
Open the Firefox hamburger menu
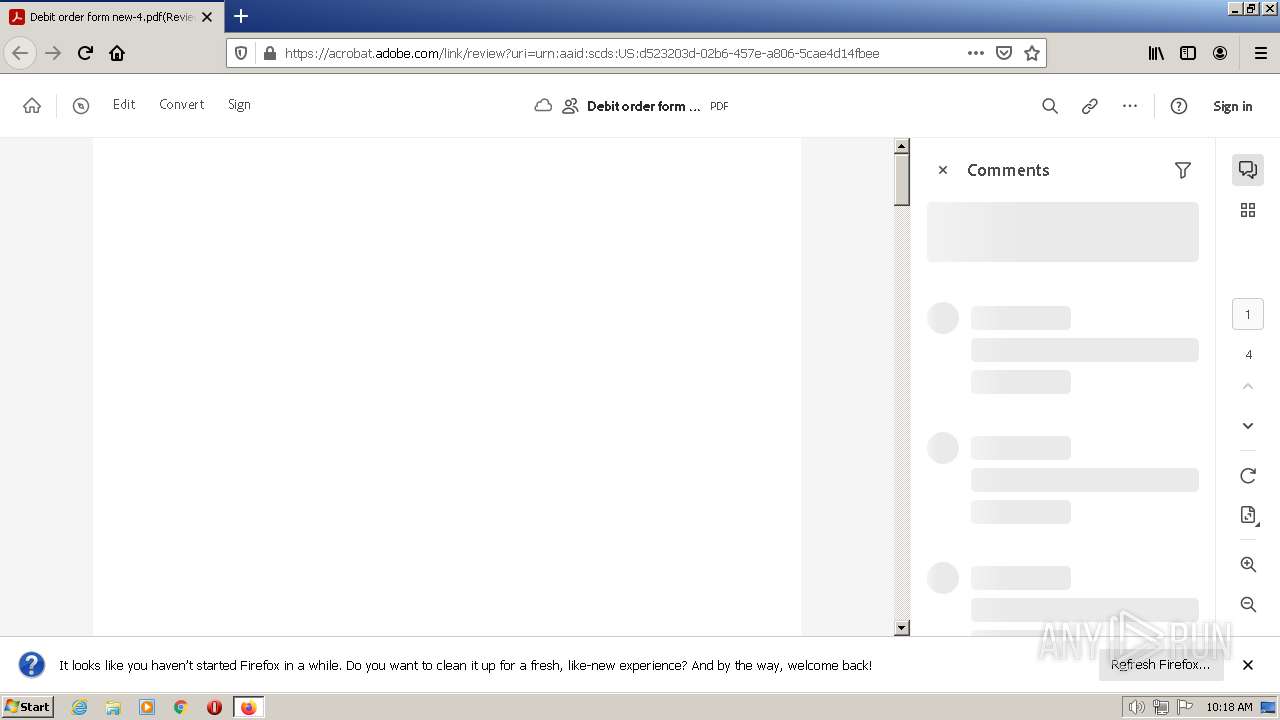1261,53
